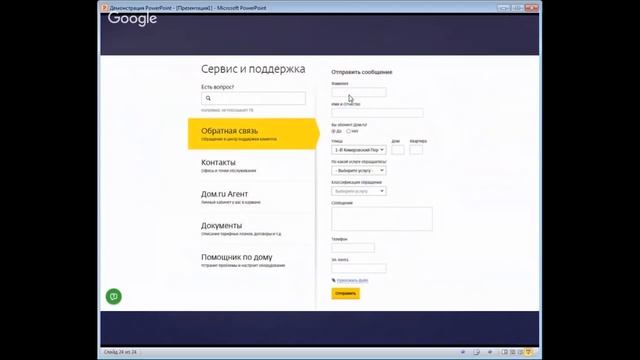Open the 'Выберите услугу' service dropdown
Image resolution: width=640 pixels, height=360 pixels.
[359, 170]
